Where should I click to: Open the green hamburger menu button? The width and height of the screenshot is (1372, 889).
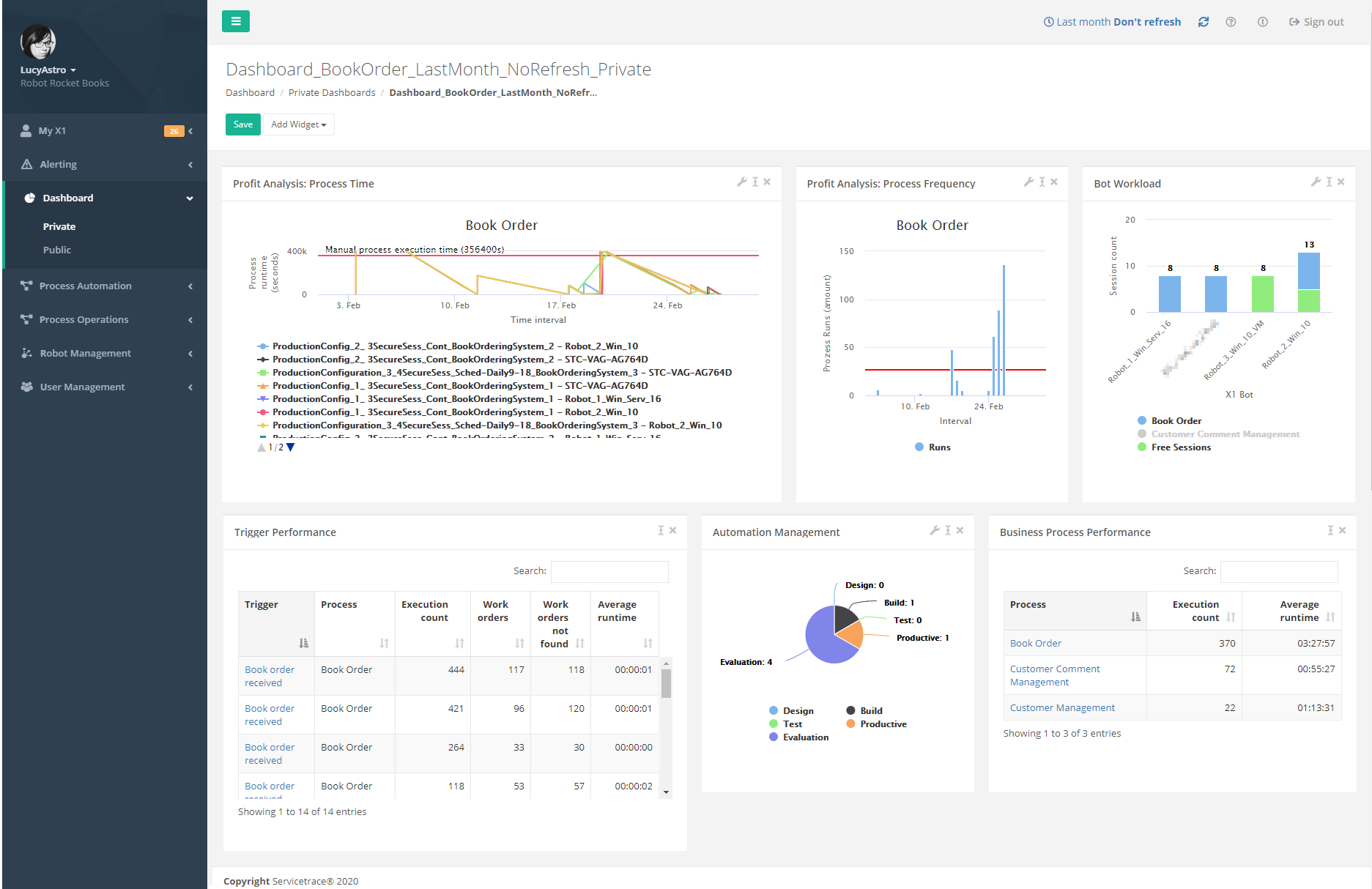point(235,21)
